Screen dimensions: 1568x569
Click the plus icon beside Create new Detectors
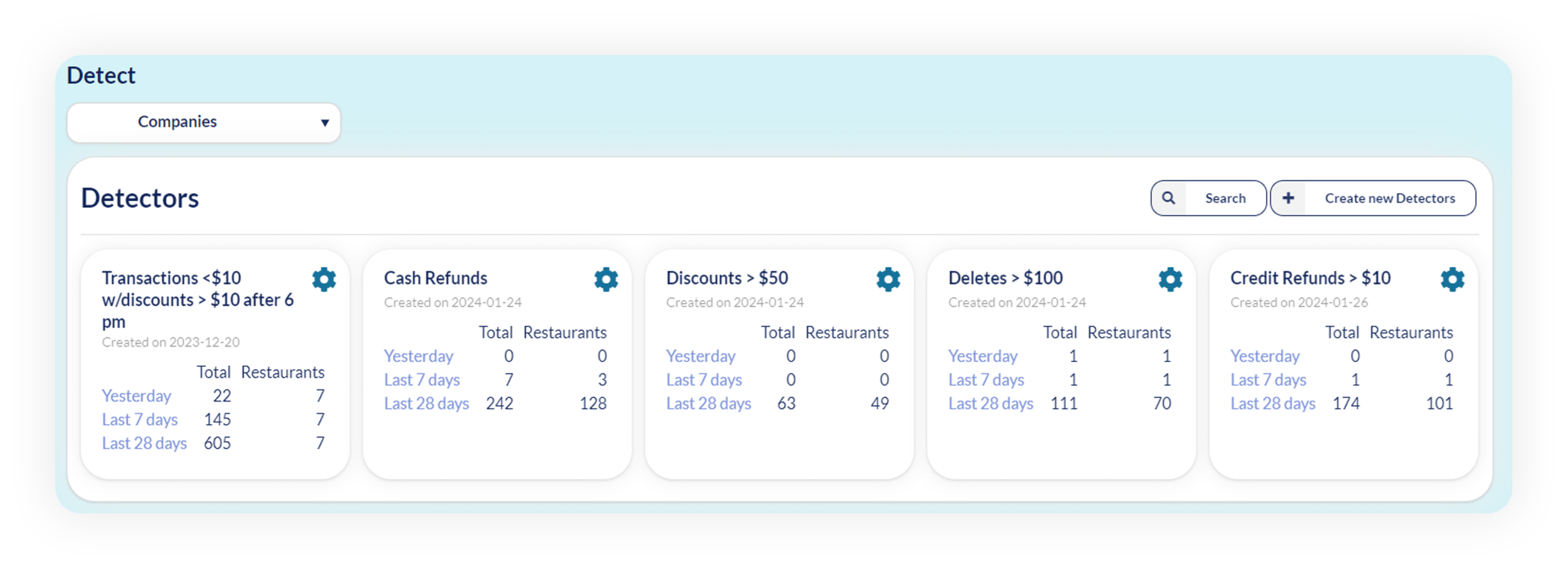coord(1288,198)
